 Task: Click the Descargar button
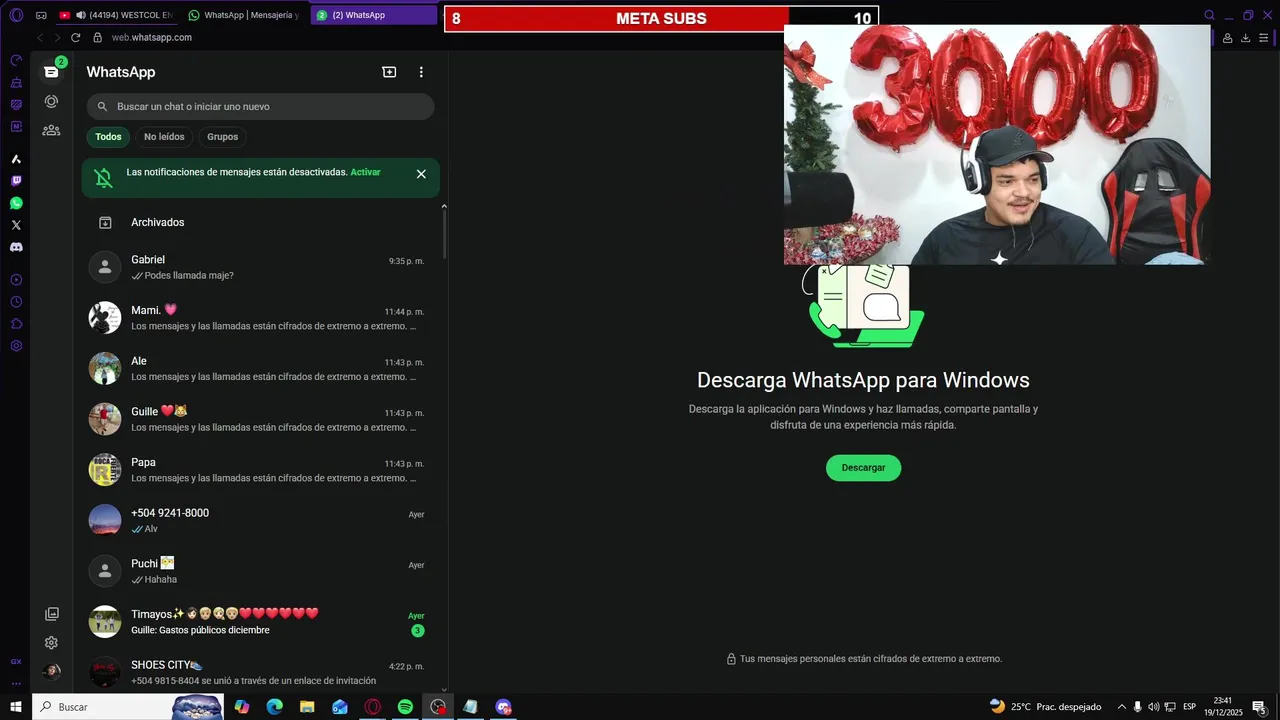863,468
